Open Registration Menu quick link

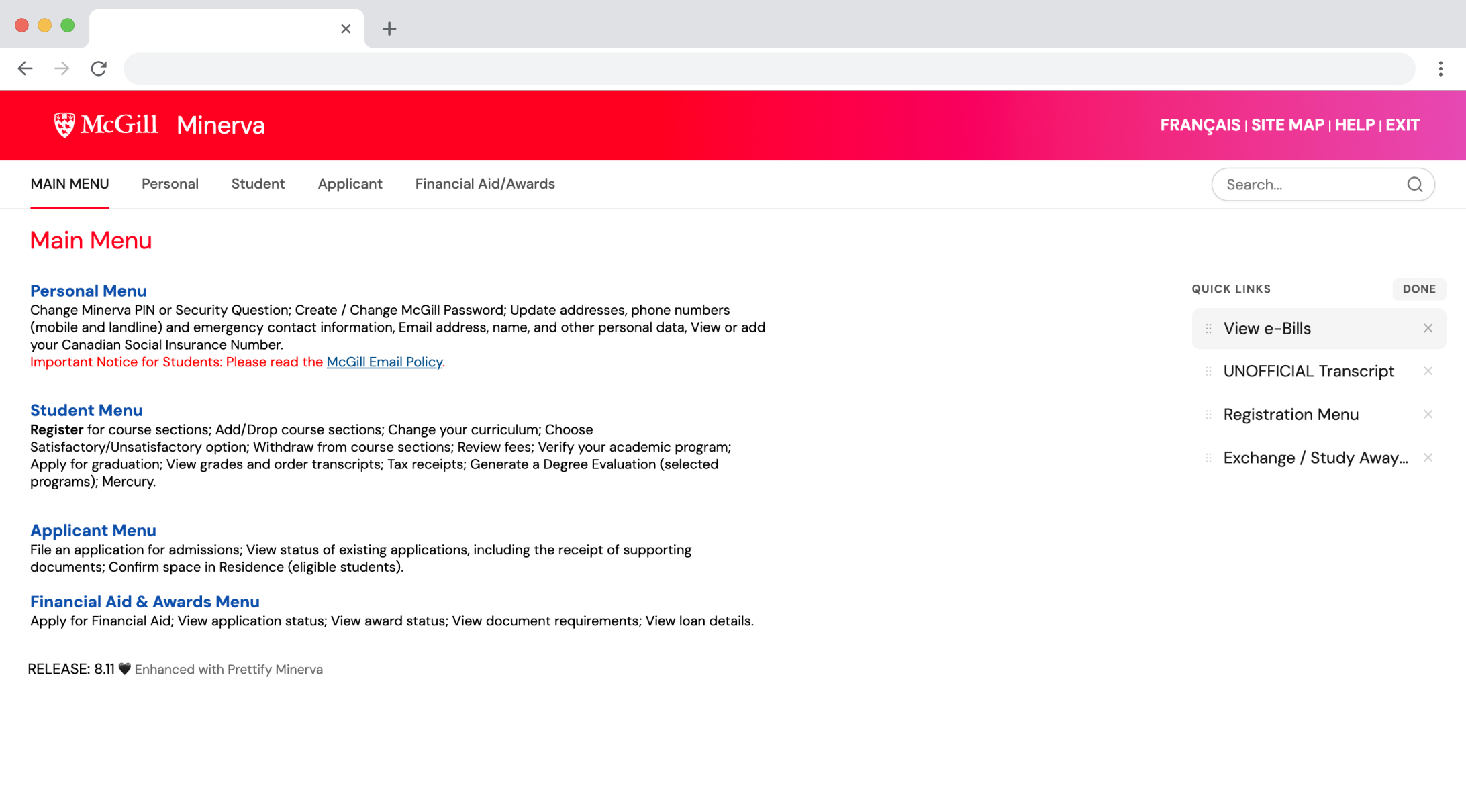click(1291, 414)
